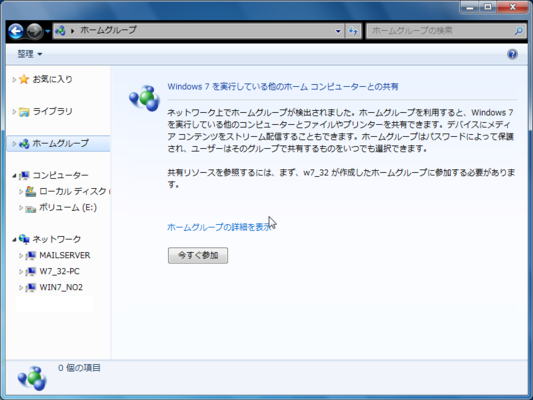Screen dimensions: 533x400
Task: Click the WIN7_NO2 computer icon
Action: point(31,287)
